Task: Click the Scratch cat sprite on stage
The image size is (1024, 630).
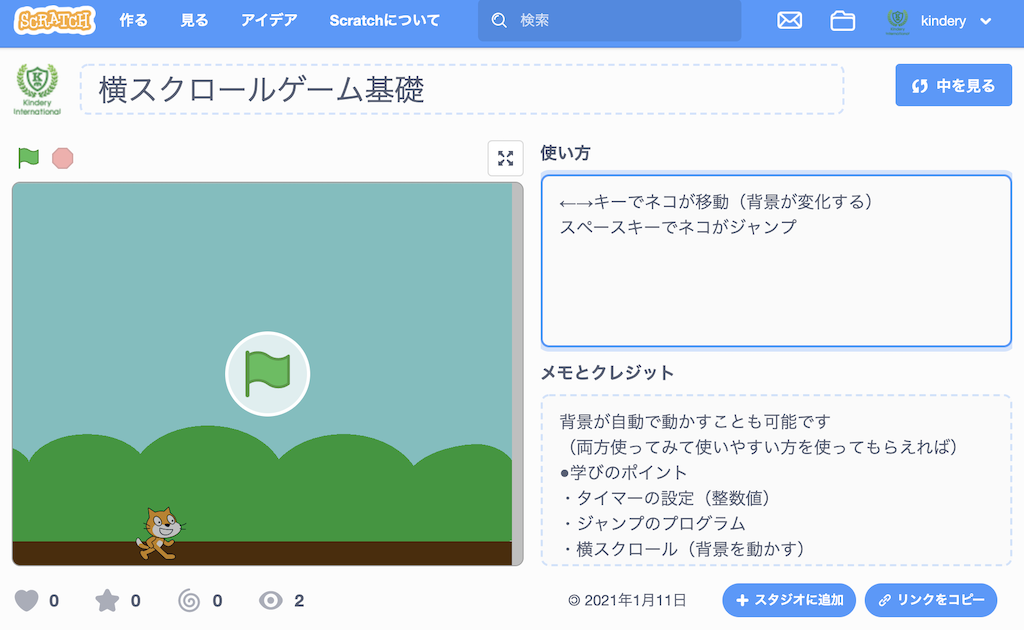Action: (x=160, y=533)
